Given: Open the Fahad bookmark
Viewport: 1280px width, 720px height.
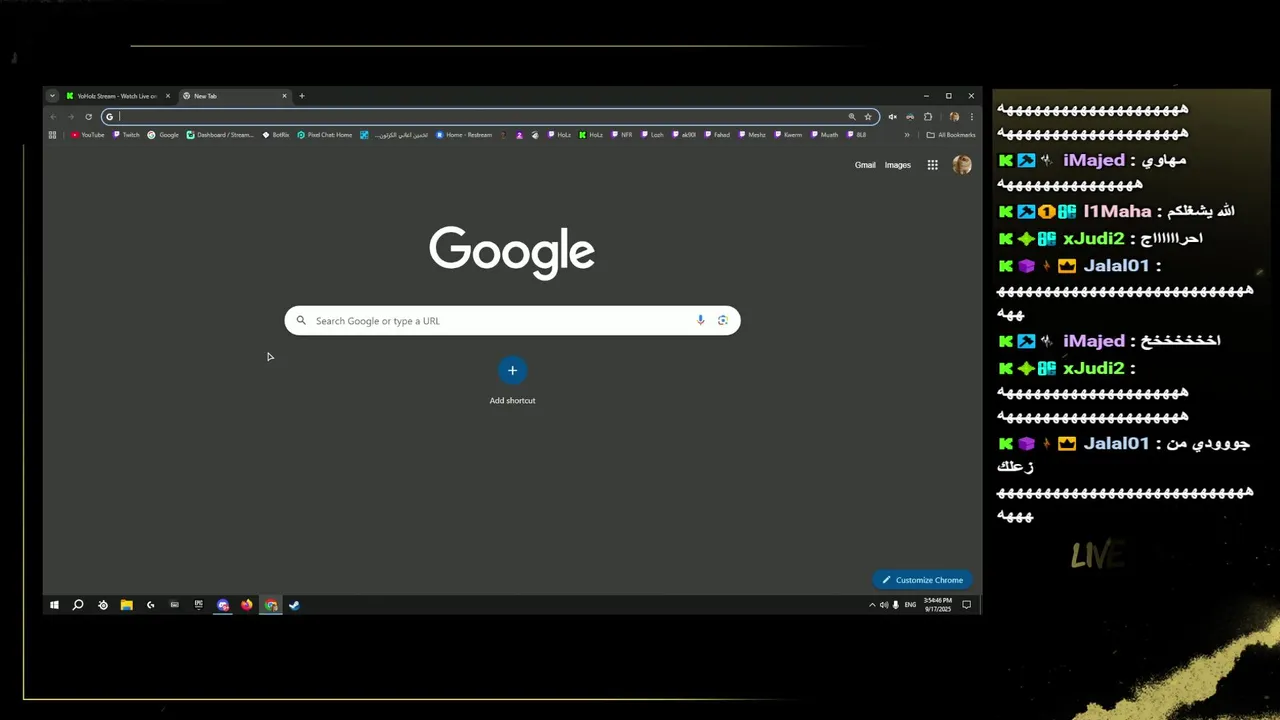Looking at the screenshot, I should point(717,135).
